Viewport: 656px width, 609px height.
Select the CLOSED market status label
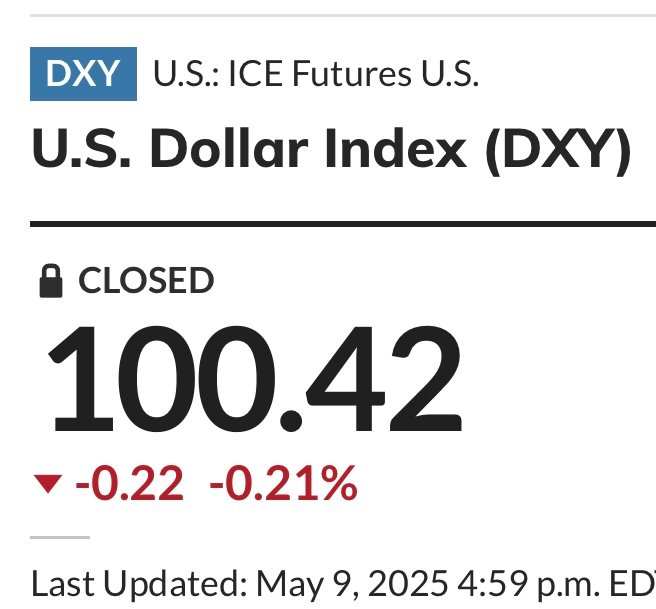[146, 281]
